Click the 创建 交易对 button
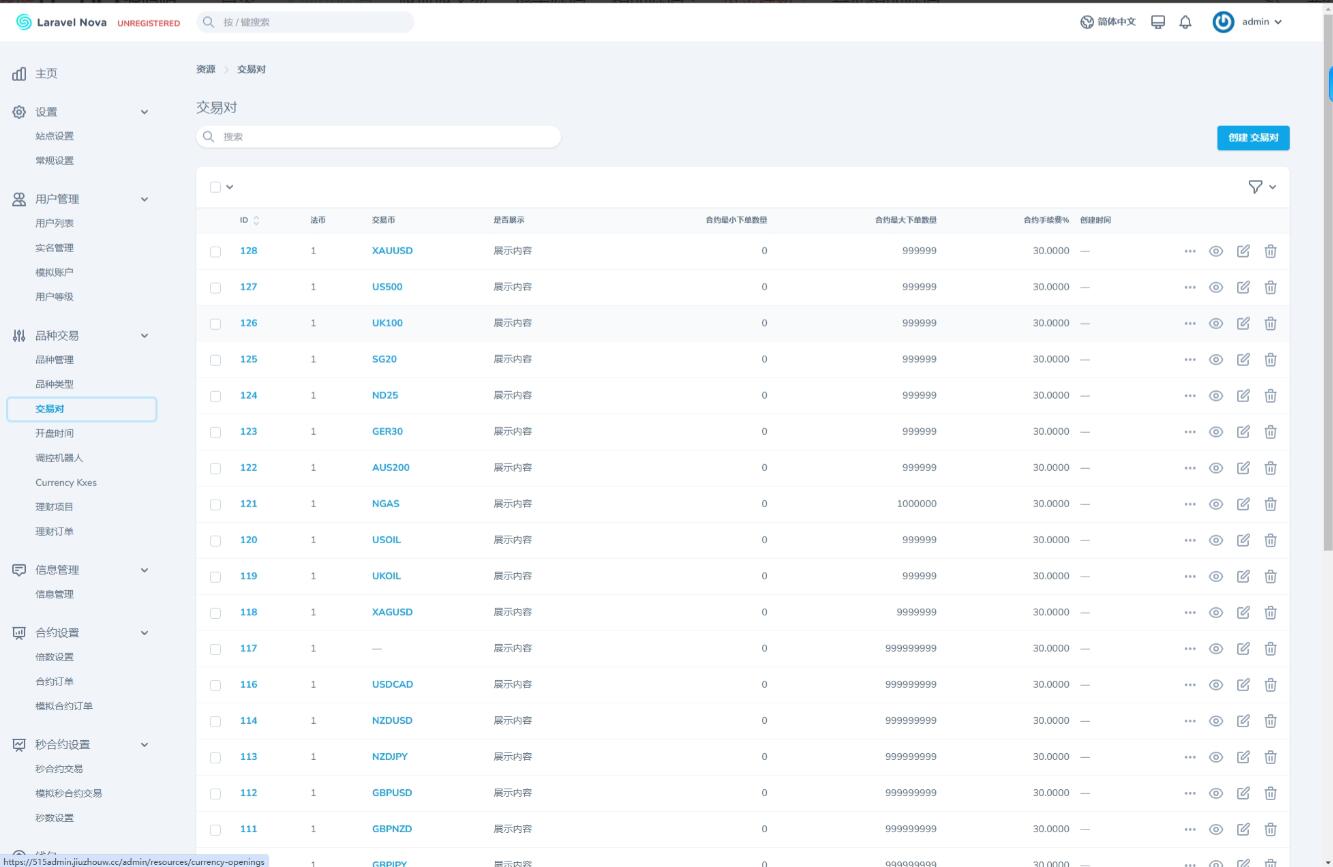Screen dimensions: 1333x867 1252,138
